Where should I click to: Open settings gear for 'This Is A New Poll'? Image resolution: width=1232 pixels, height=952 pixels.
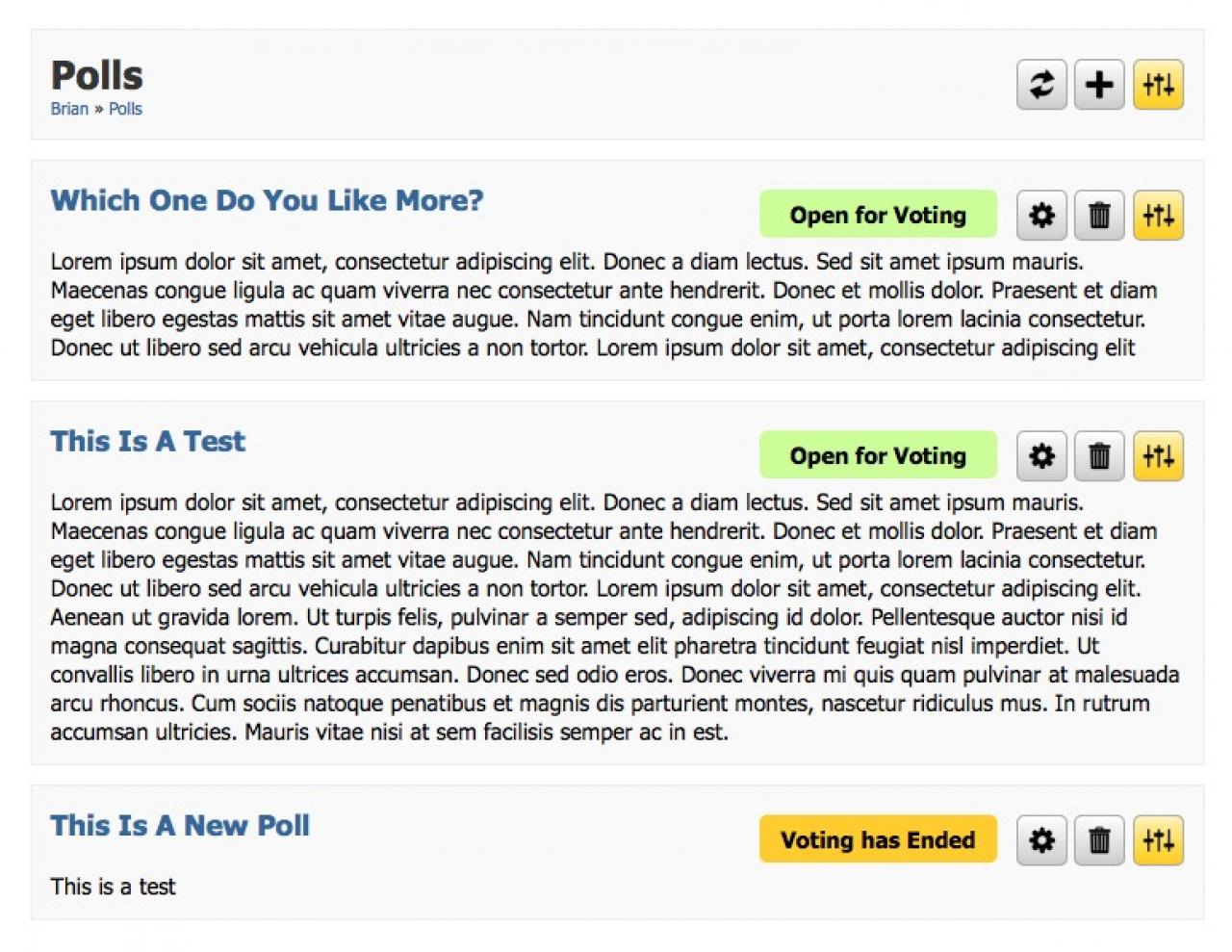(1041, 840)
